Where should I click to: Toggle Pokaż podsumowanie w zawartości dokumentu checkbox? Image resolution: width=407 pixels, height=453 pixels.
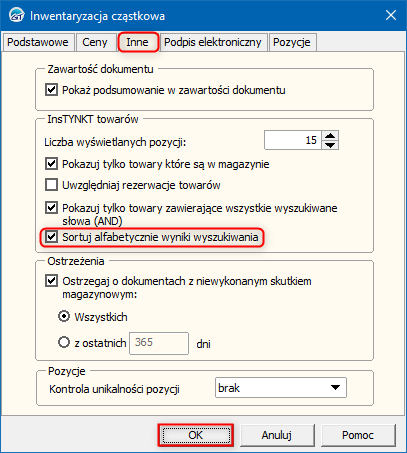pyautogui.click(x=51, y=90)
